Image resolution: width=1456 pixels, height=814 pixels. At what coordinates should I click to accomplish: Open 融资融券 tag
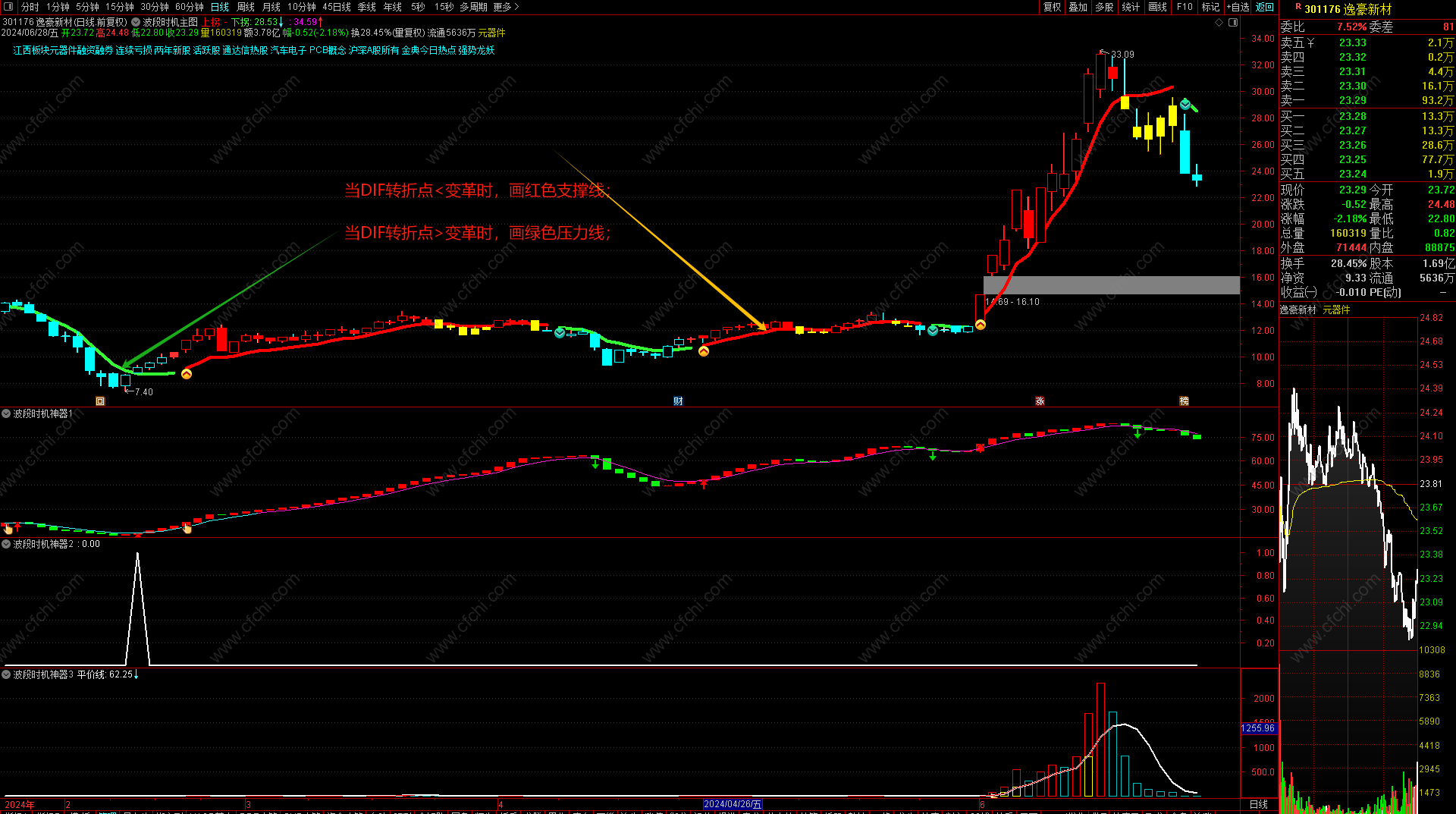click(x=95, y=51)
